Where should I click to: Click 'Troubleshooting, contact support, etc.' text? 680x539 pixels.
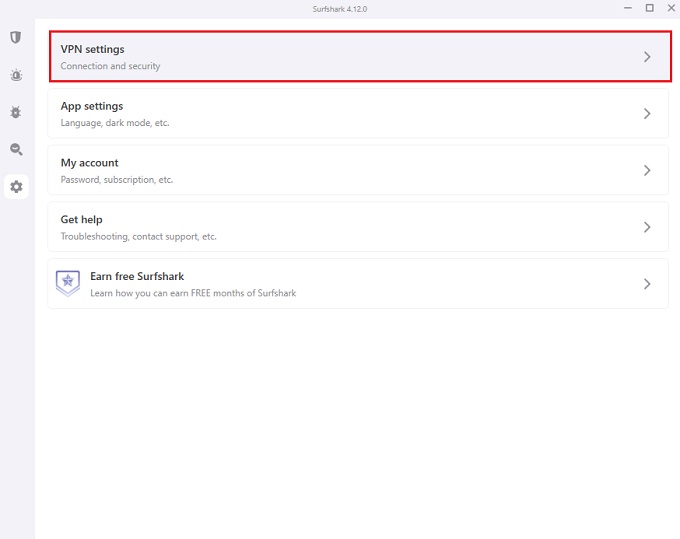pos(138,236)
